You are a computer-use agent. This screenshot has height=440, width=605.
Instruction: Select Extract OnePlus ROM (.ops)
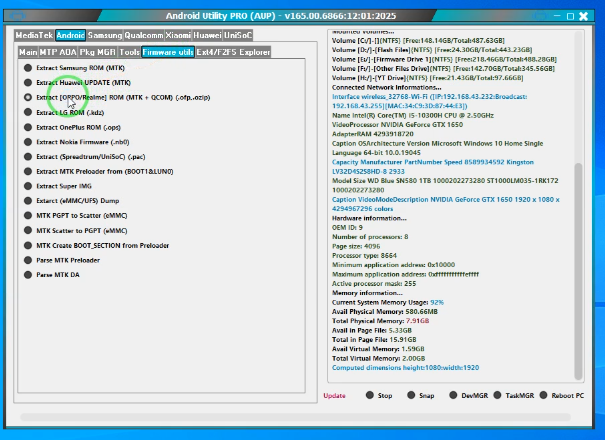tap(72, 127)
